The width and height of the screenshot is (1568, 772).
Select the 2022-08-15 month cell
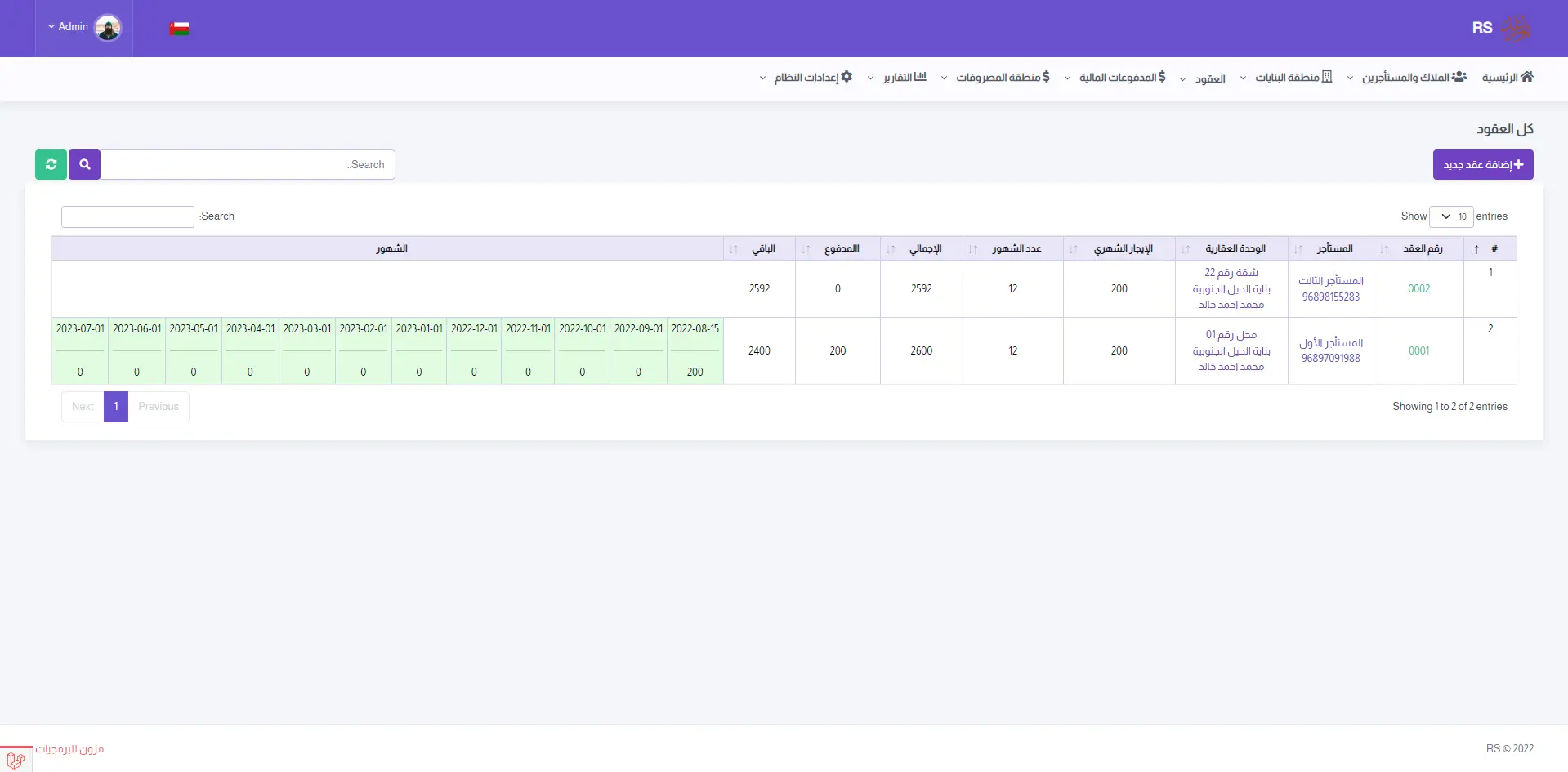[x=695, y=328]
